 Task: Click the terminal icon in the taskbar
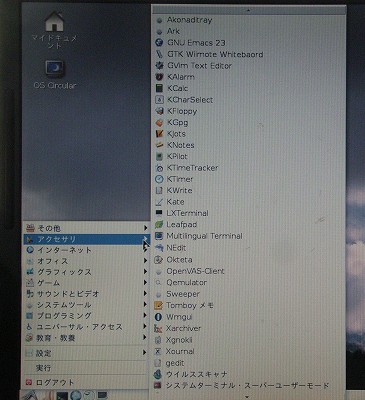pyautogui.click(x=62, y=396)
